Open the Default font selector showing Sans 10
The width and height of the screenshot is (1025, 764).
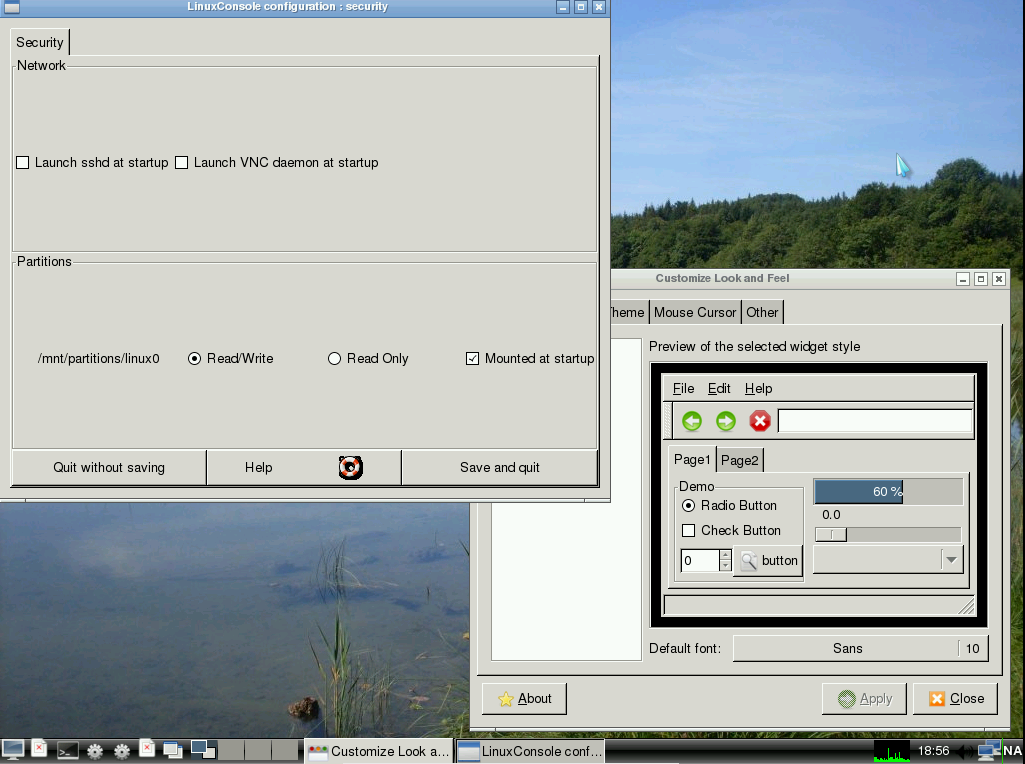click(x=860, y=648)
